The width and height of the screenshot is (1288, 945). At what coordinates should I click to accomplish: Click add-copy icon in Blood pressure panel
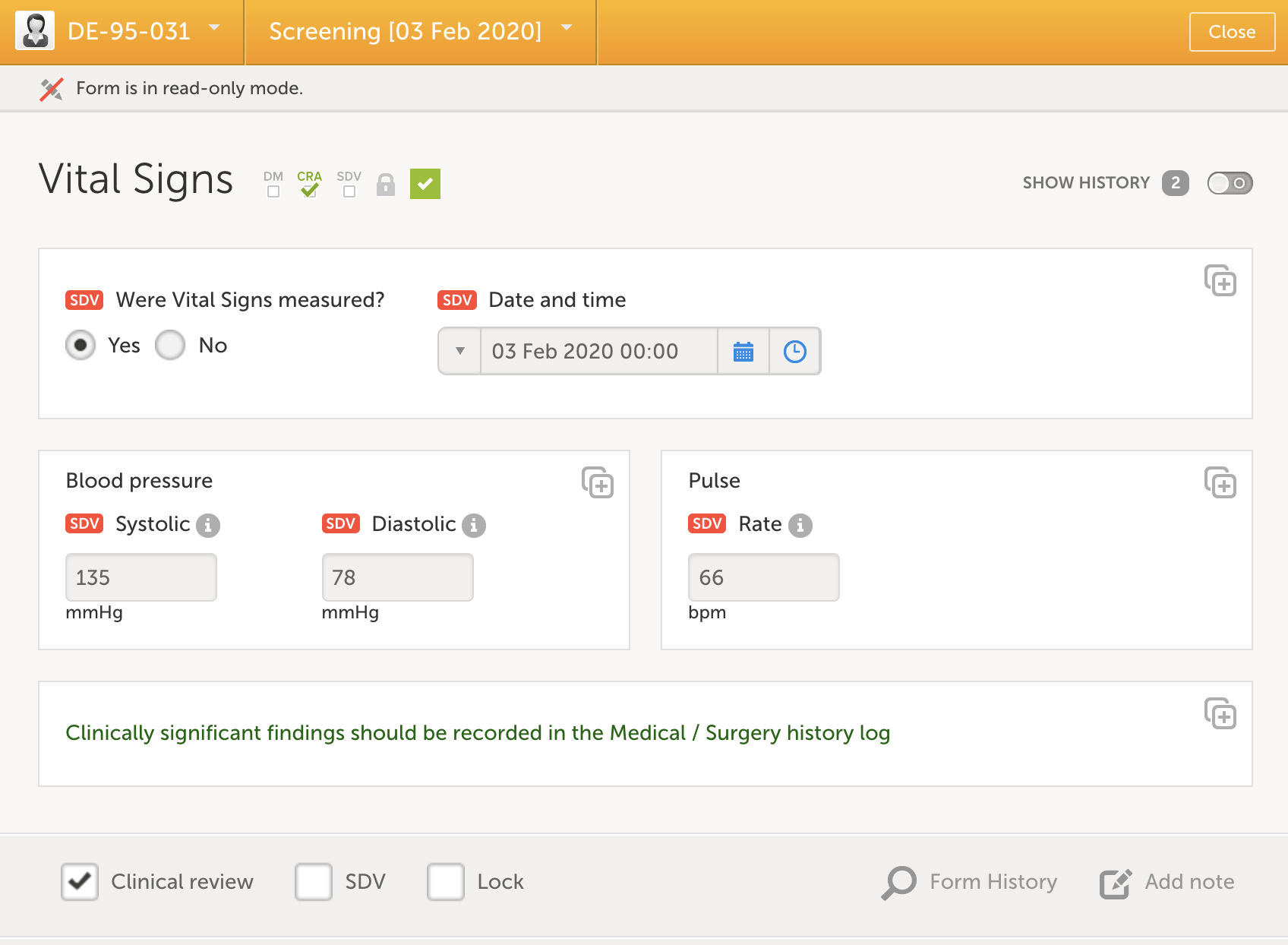pyautogui.click(x=598, y=482)
